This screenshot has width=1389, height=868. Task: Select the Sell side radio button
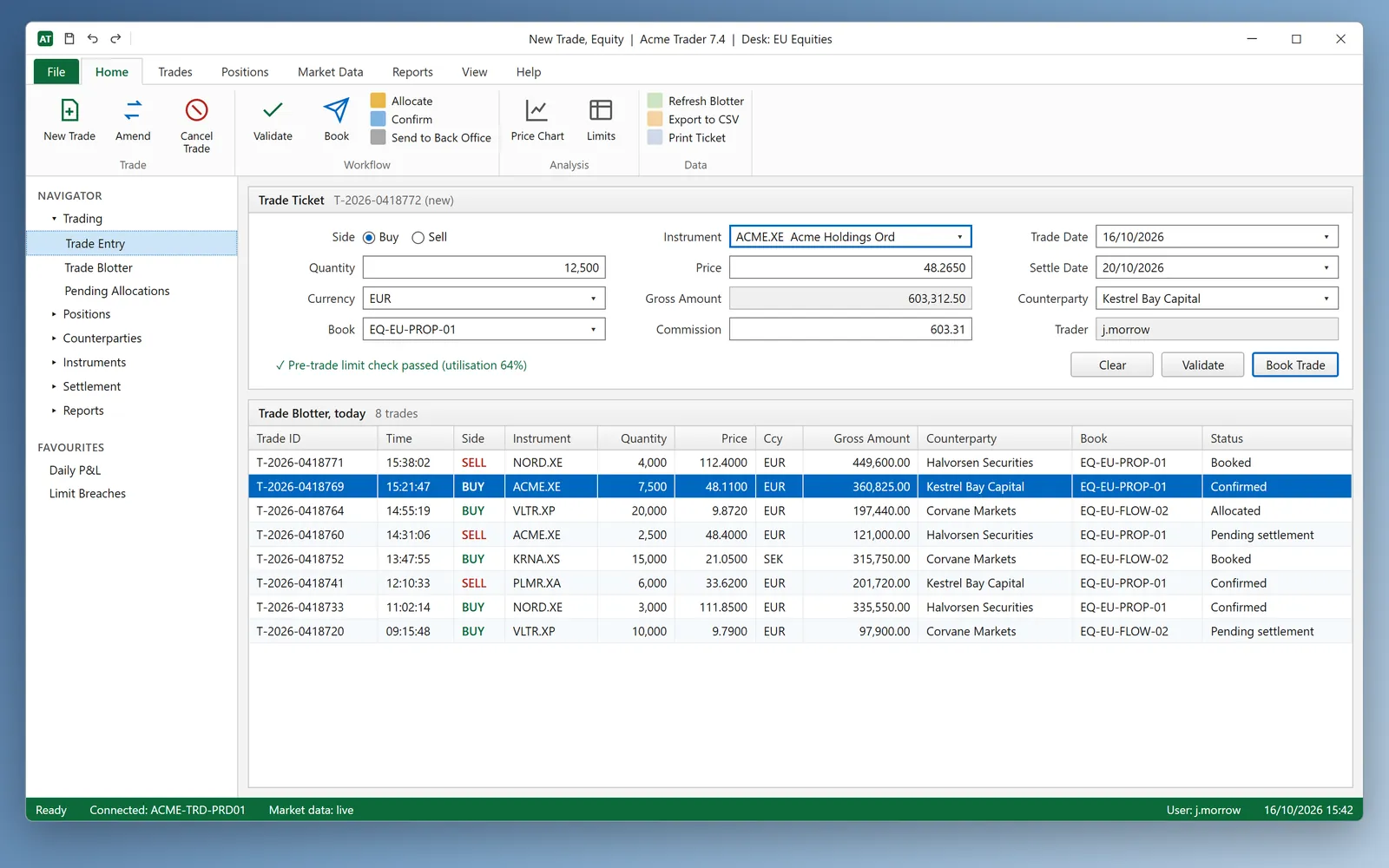[x=418, y=238]
